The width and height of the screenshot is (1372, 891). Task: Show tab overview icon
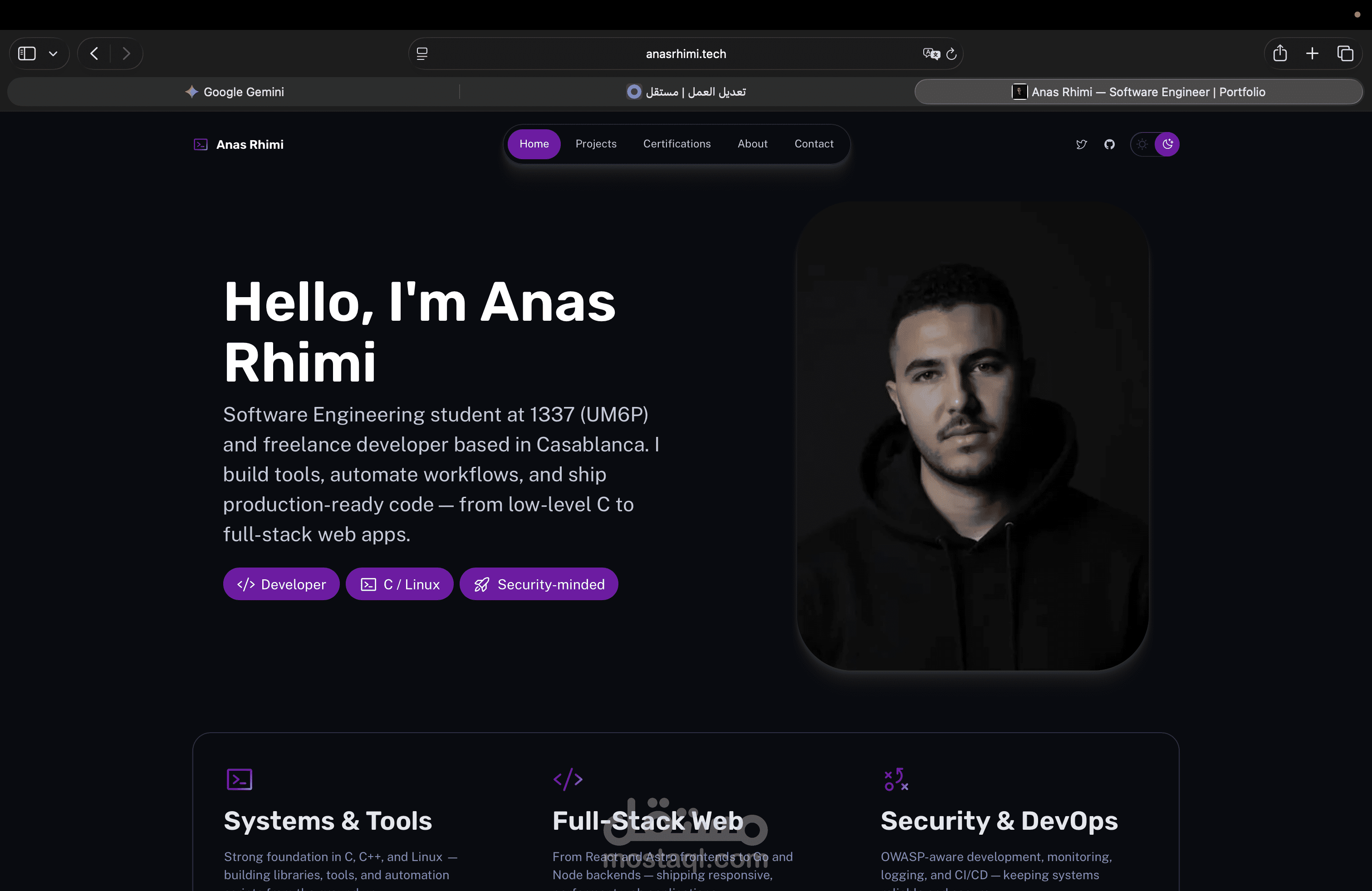tap(1345, 53)
